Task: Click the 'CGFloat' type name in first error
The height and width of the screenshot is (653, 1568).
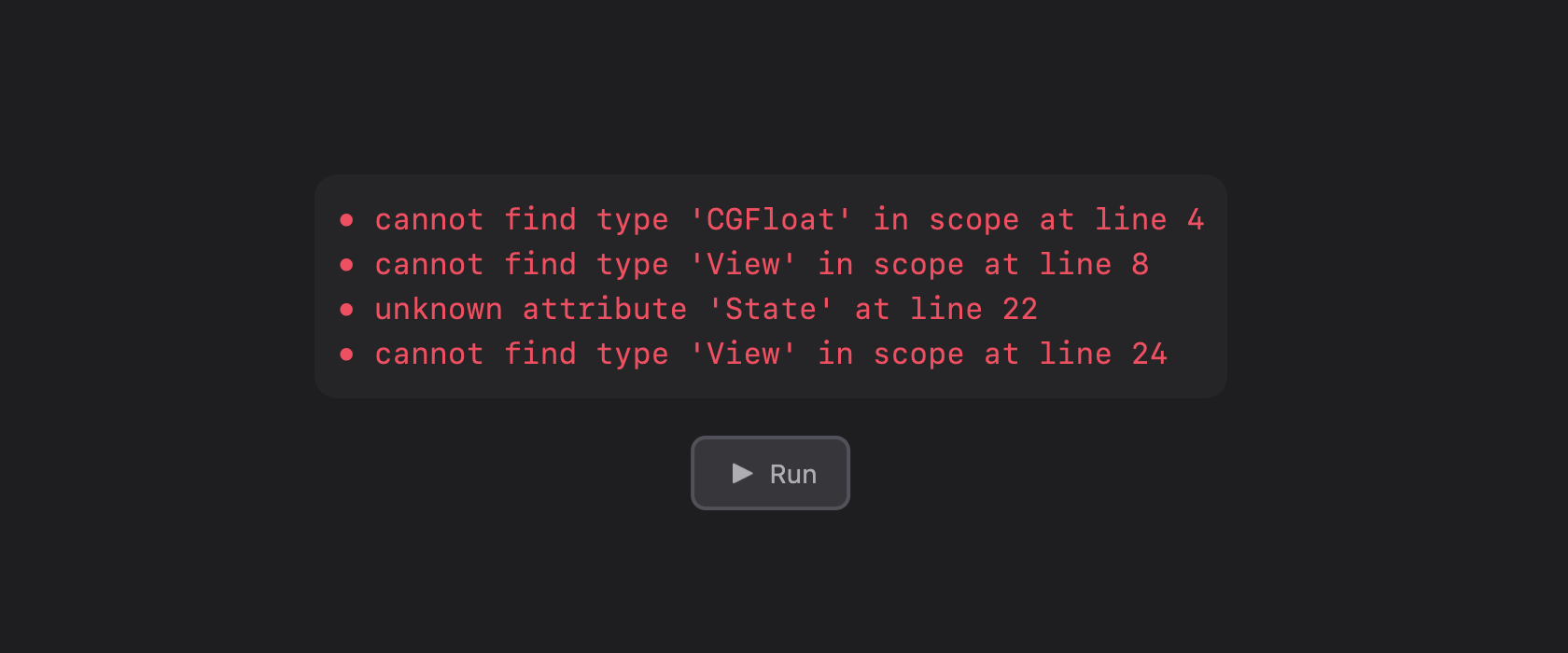Action: tap(771, 219)
